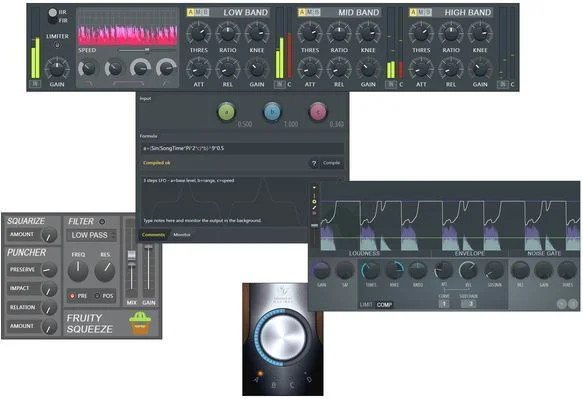Viewport: 583px width, 399px height.
Task: Select mode A on Mid Band
Action: [302, 13]
